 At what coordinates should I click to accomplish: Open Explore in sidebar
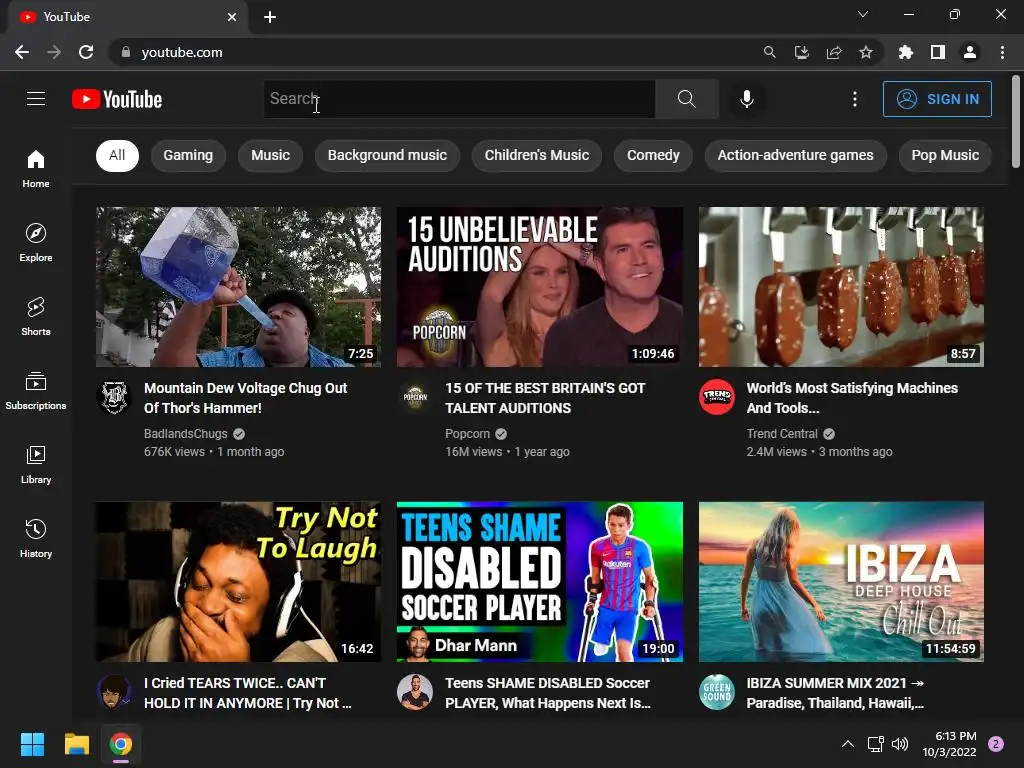[36, 243]
